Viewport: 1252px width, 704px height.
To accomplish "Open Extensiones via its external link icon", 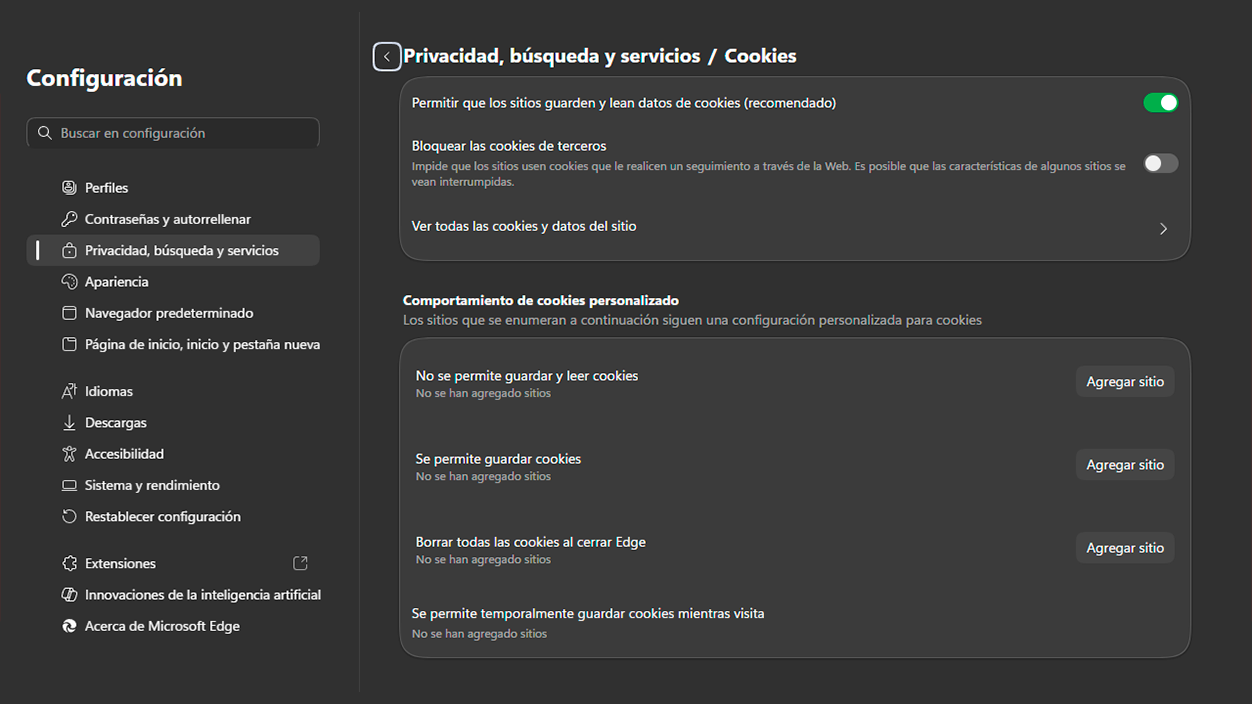I will click(300, 563).
